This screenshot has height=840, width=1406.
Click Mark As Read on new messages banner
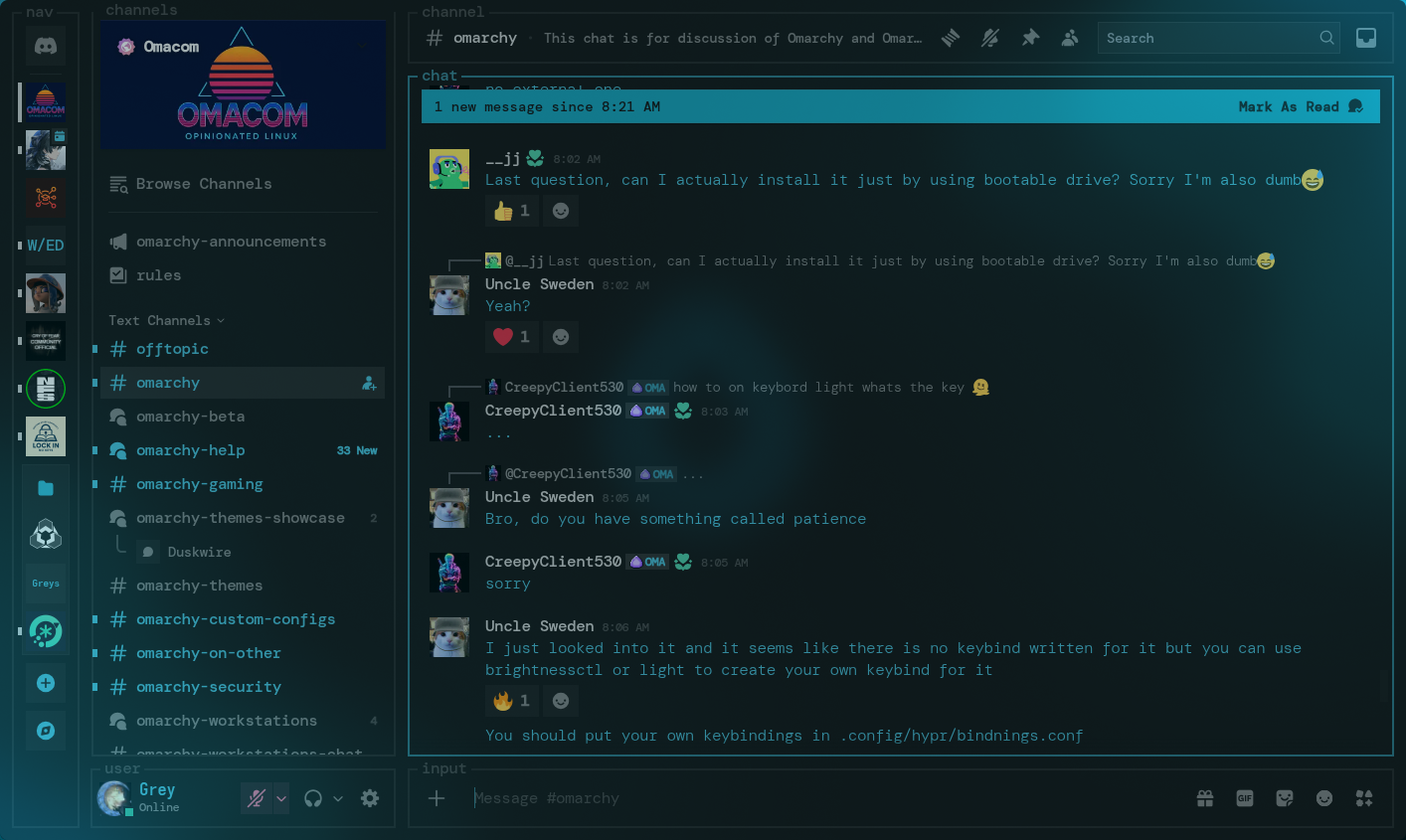tap(1288, 106)
